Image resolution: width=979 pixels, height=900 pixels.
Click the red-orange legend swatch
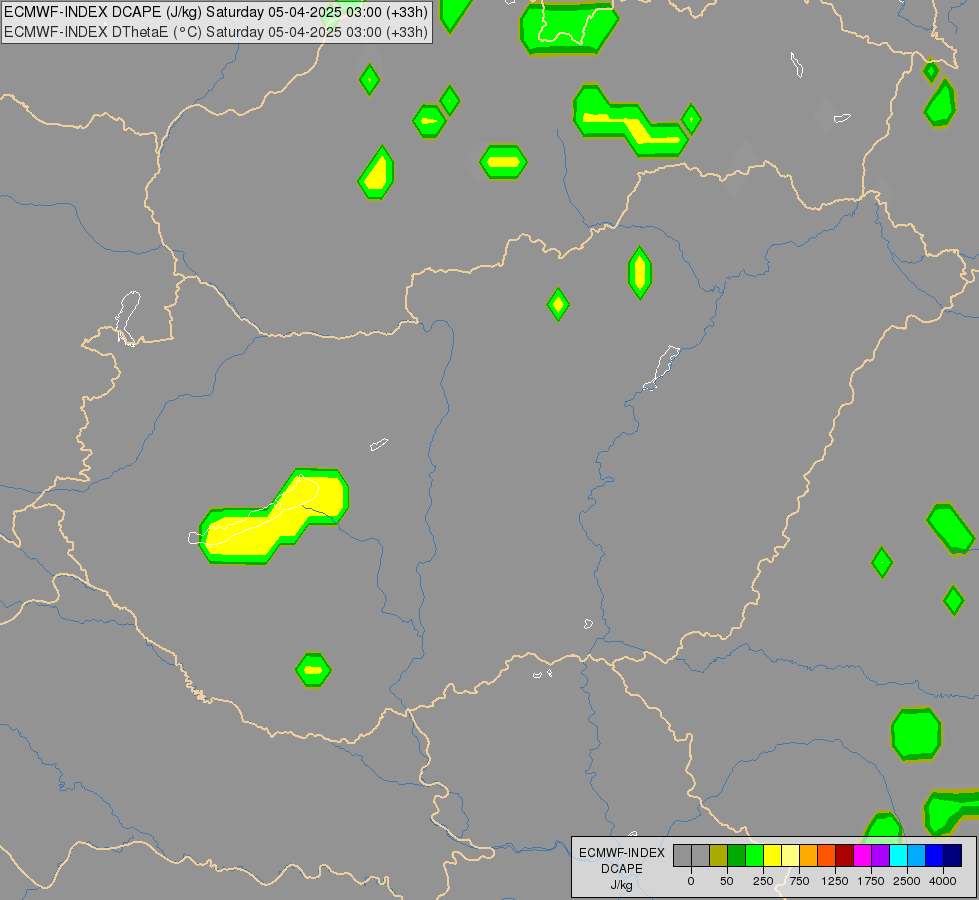pyautogui.click(x=827, y=856)
